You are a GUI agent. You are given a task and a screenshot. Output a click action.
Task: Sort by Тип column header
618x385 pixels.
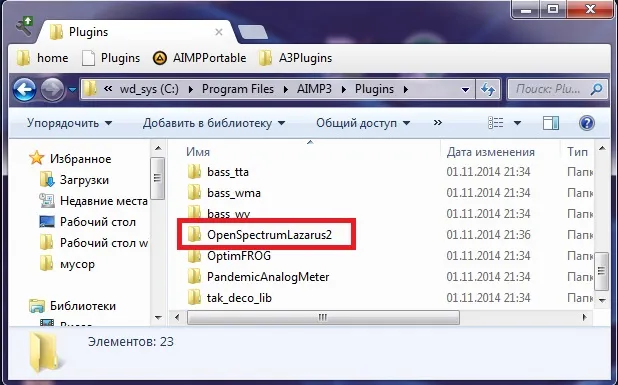577,152
